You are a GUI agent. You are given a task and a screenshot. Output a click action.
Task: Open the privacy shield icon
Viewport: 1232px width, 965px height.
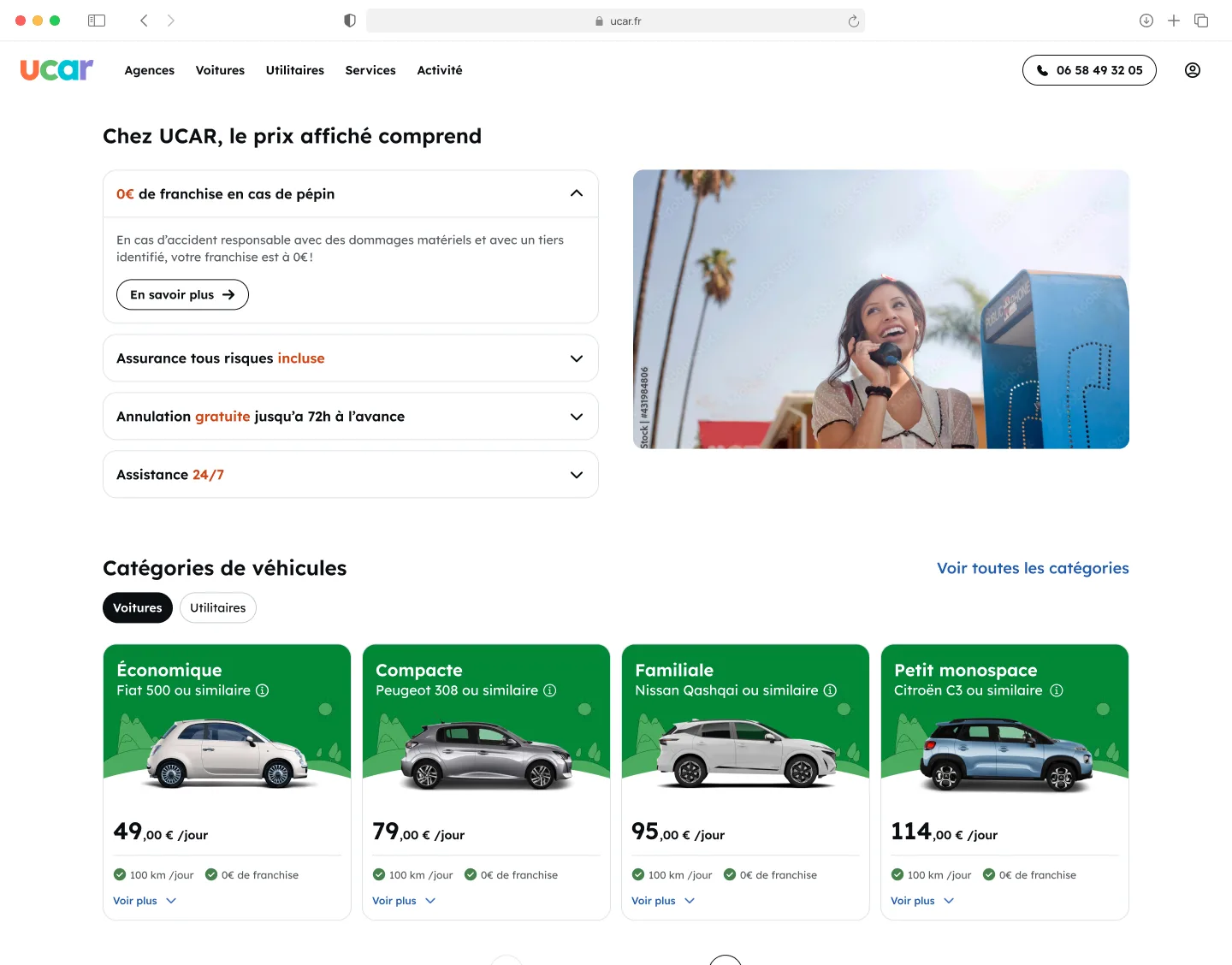(x=350, y=21)
